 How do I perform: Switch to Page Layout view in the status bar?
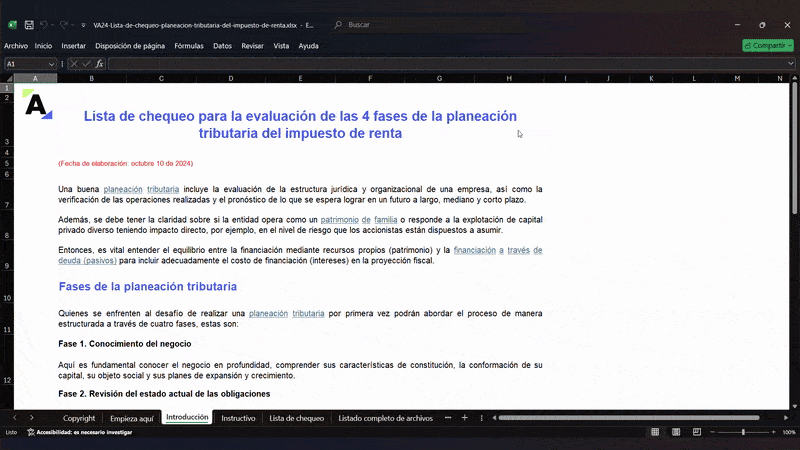[675, 432]
